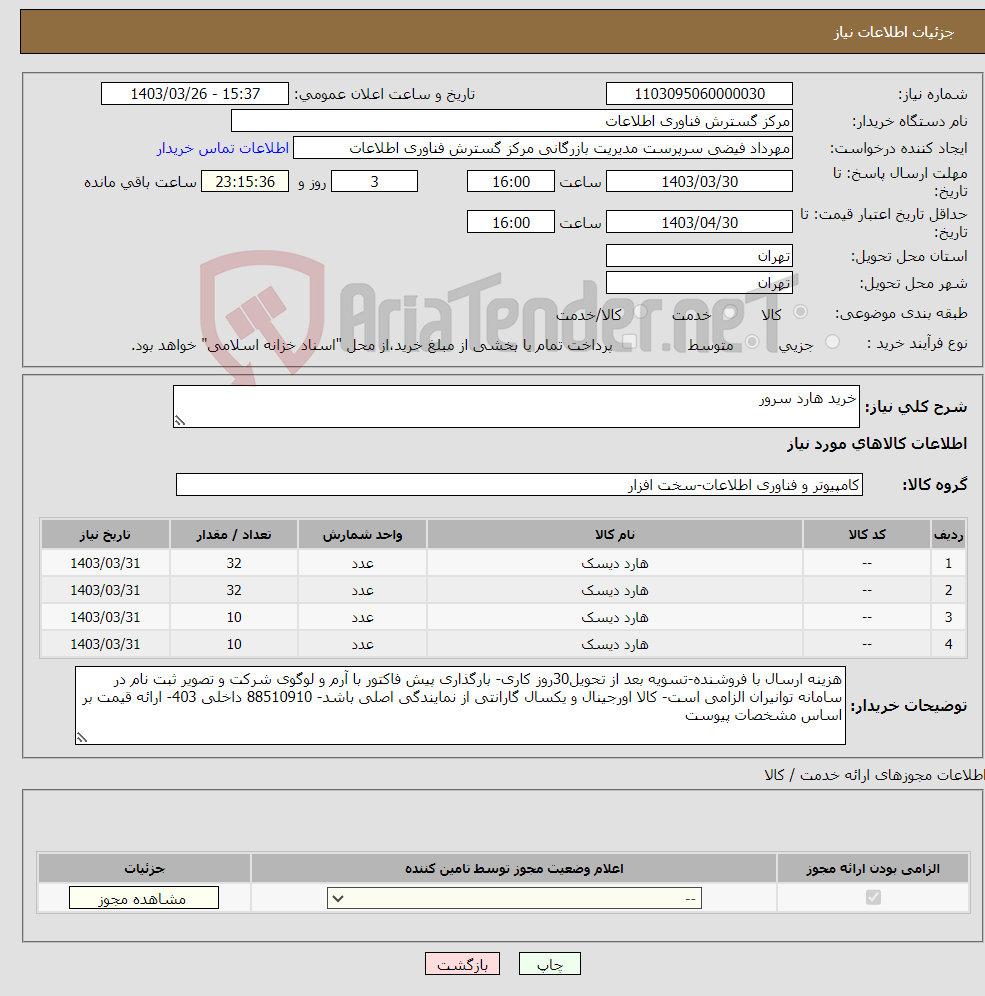Click the need number field 1103095060000030
The width and height of the screenshot is (985, 996).
click(699, 94)
